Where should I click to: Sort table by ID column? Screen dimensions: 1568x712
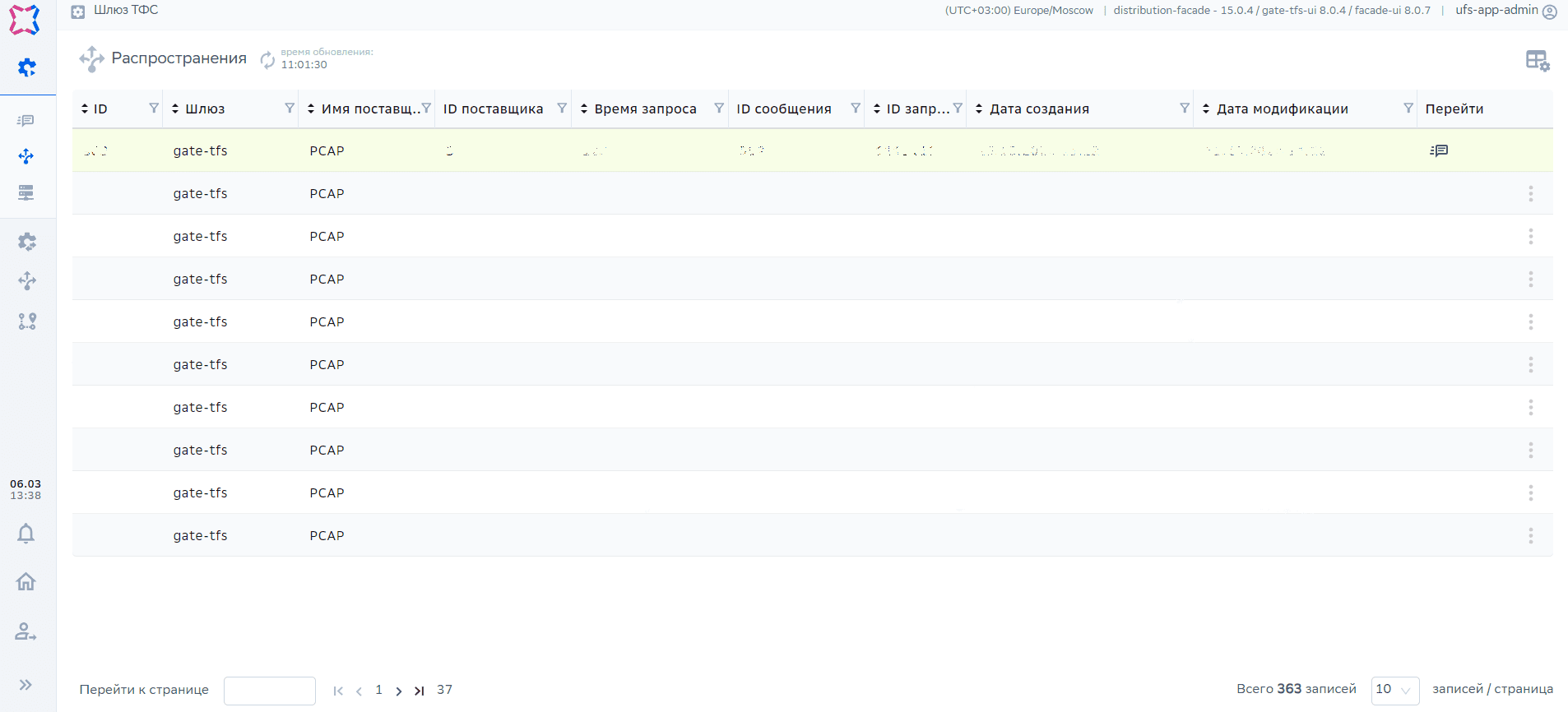pos(85,109)
